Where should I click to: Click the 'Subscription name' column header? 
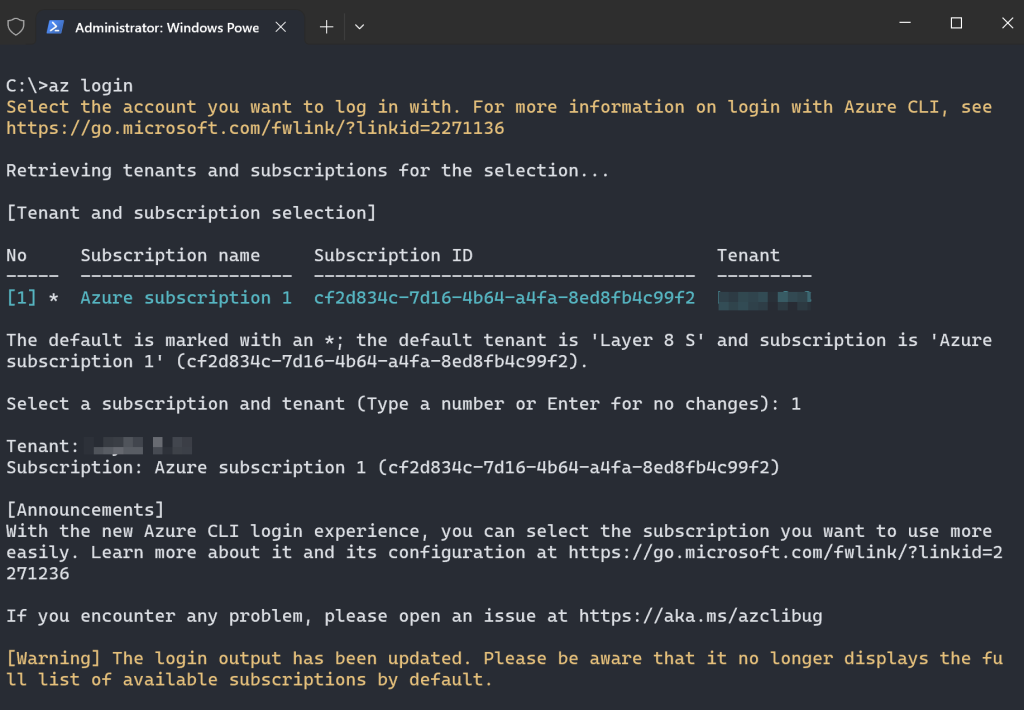(170, 255)
